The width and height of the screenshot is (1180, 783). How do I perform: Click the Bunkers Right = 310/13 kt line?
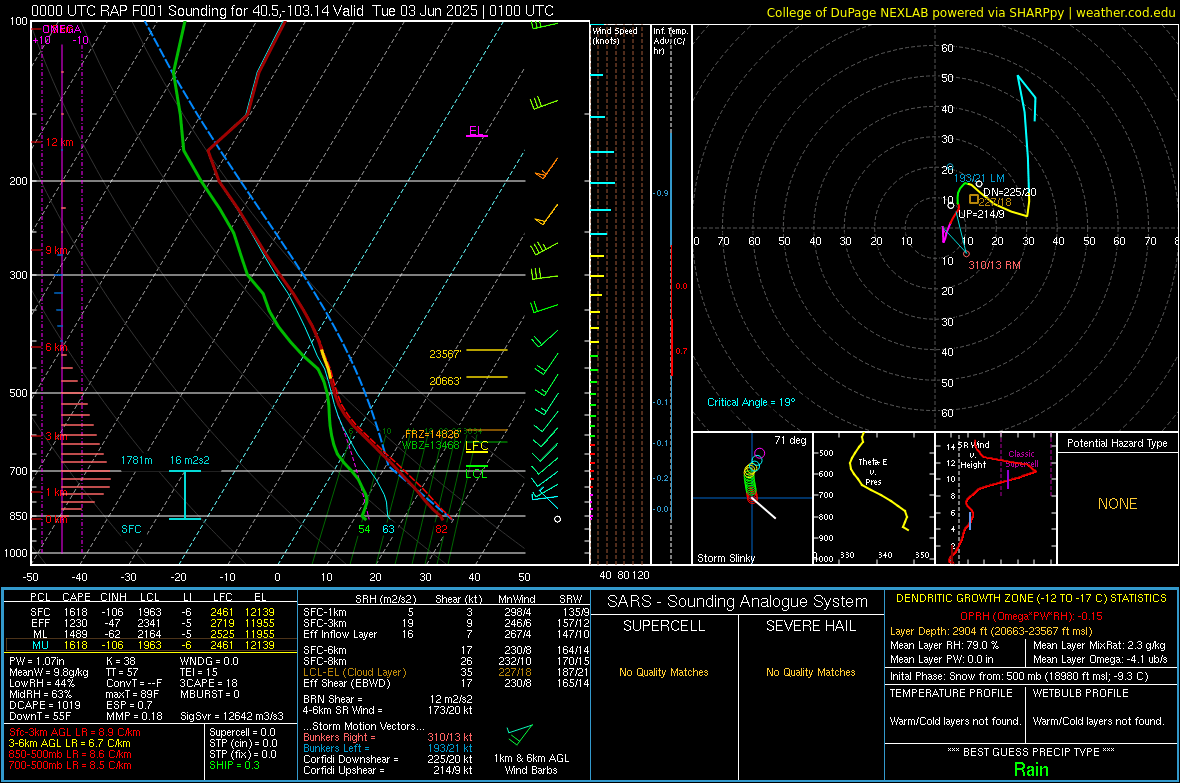click(x=388, y=737)
